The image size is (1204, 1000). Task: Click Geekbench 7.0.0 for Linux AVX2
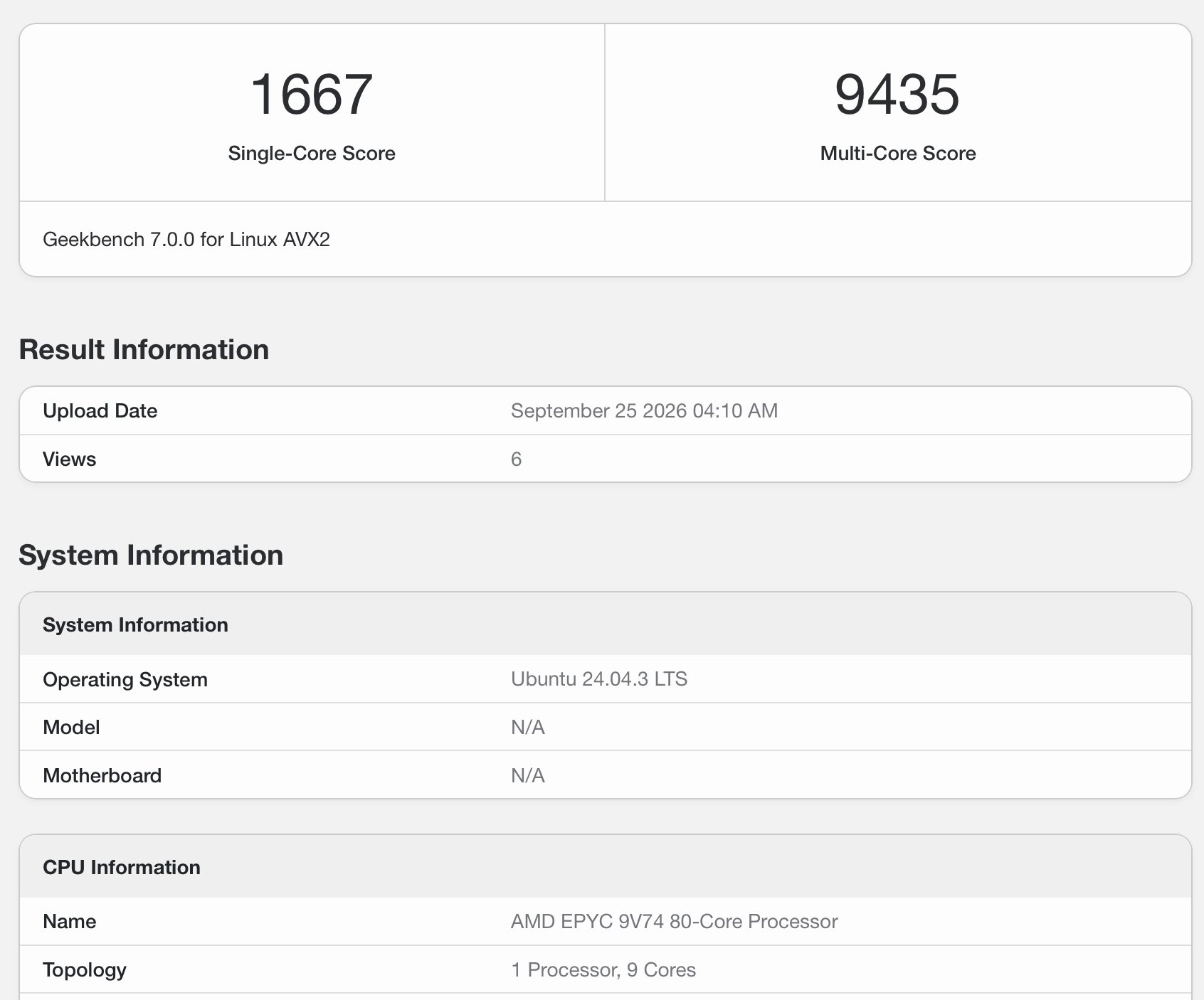186,240
